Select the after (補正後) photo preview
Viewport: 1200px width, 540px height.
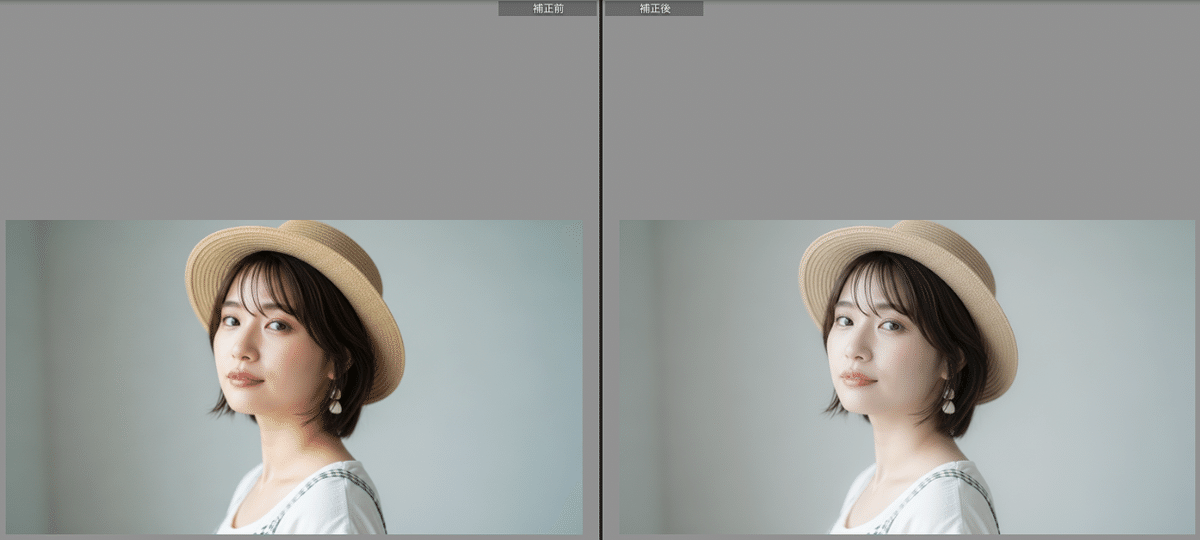click(x=907, y=376)
